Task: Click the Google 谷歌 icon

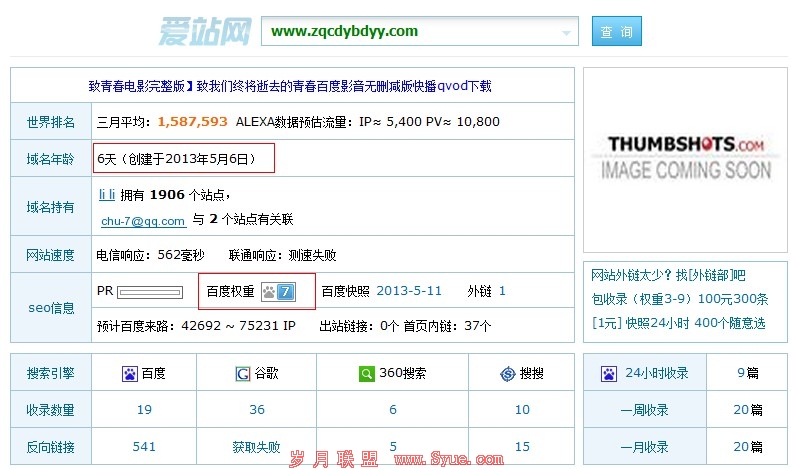Action: click(242, 374)
